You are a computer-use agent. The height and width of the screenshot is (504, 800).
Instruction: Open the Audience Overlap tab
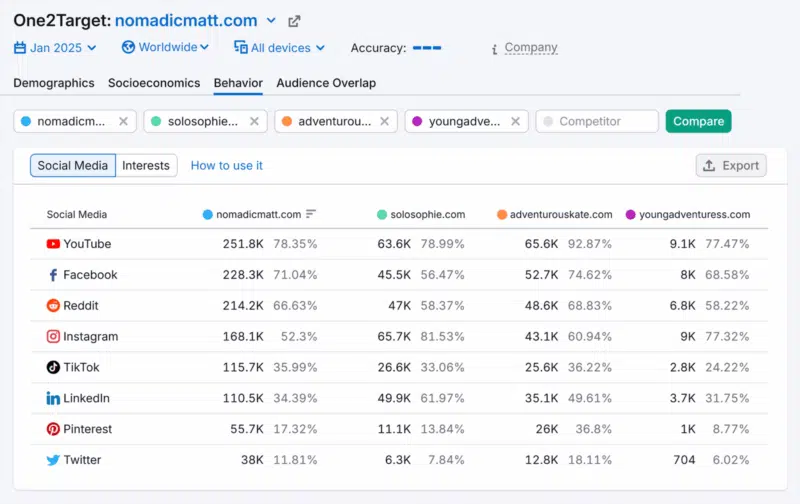(x=326, y=83)
